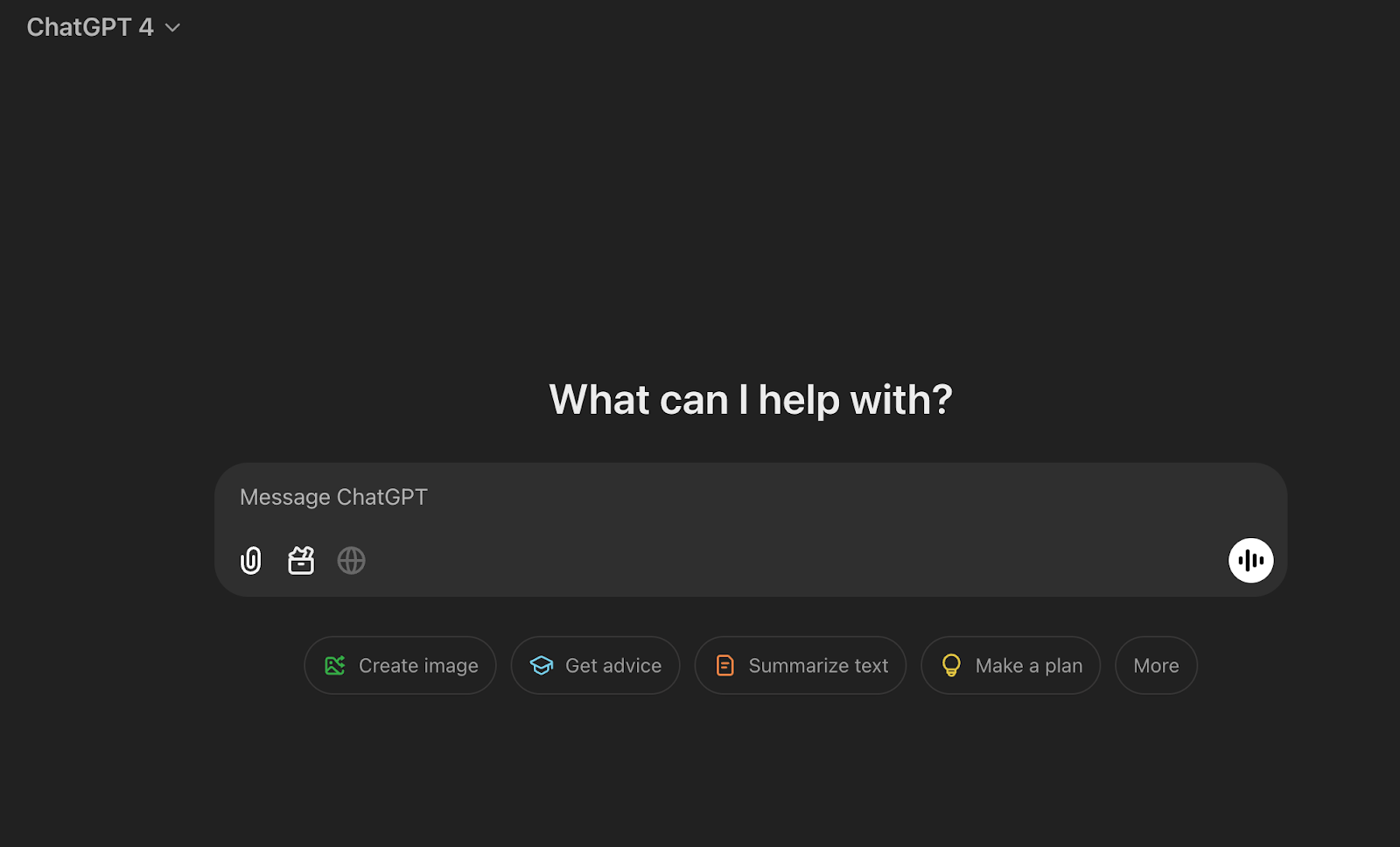Click the orange document icon beside Summarize text
Screen dimensions: 1400x847
(x=724, y=665)
